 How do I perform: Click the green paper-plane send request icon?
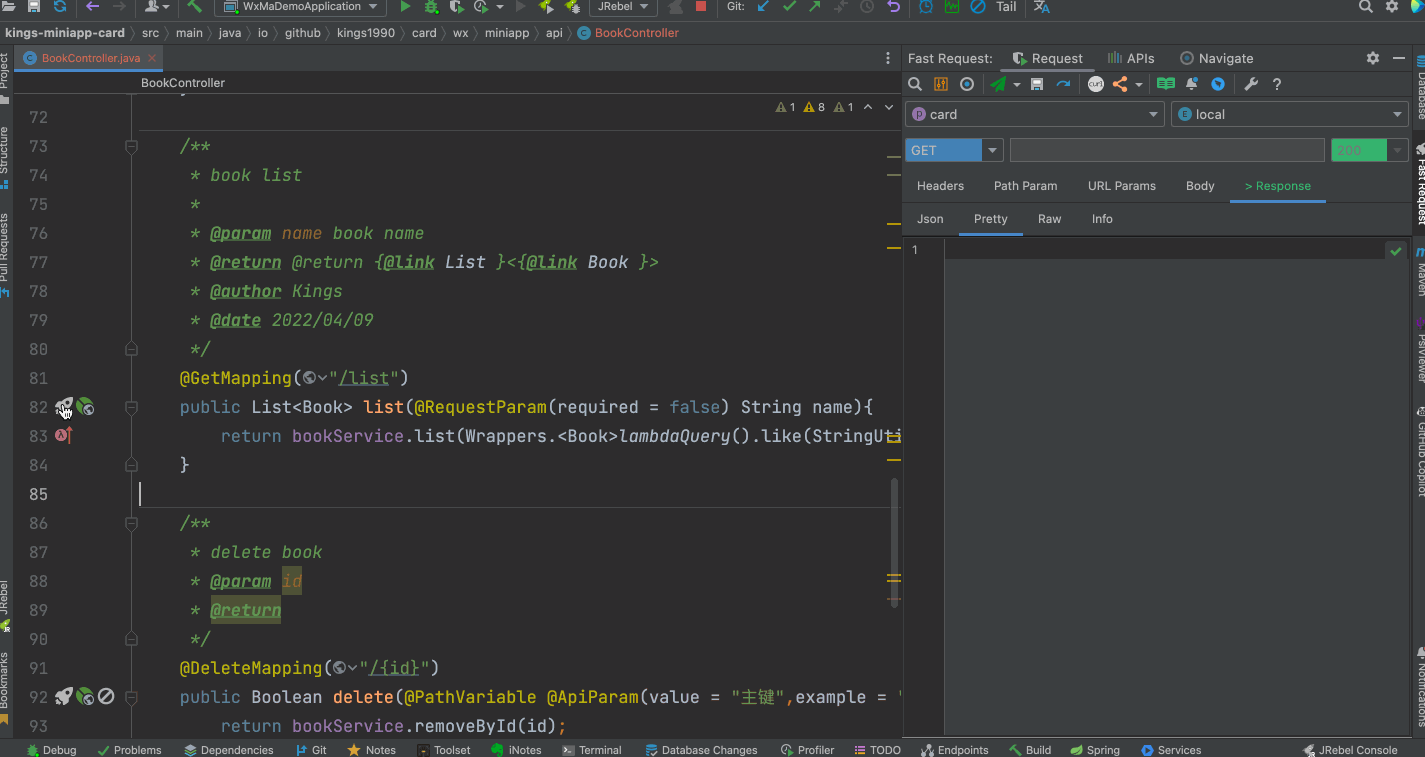point(998,85)
